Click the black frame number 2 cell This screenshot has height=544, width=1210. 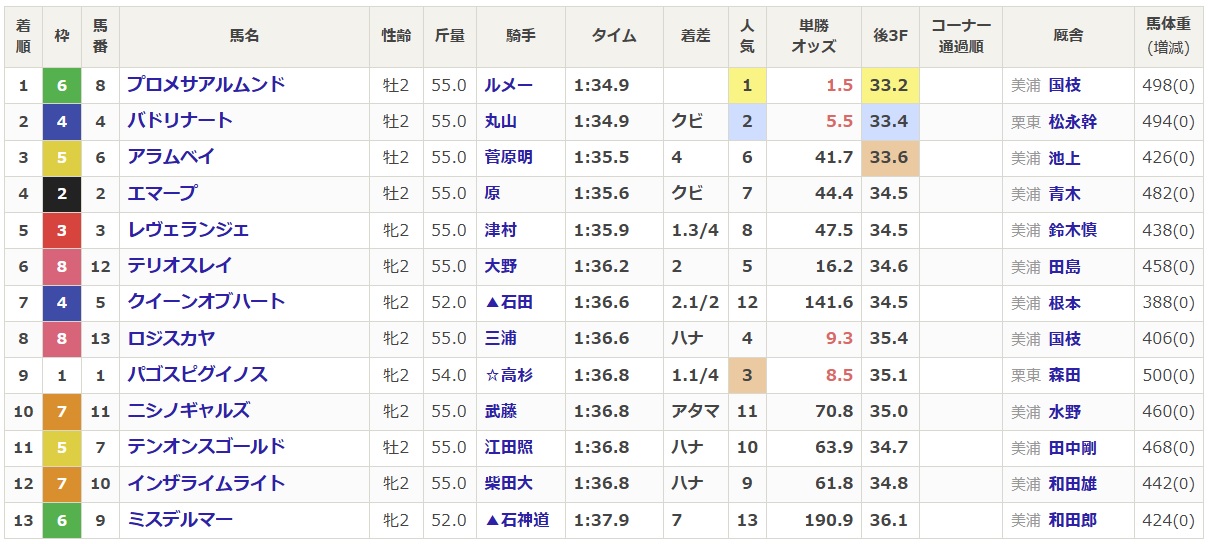pyautogui.click(x=62, y=194)
